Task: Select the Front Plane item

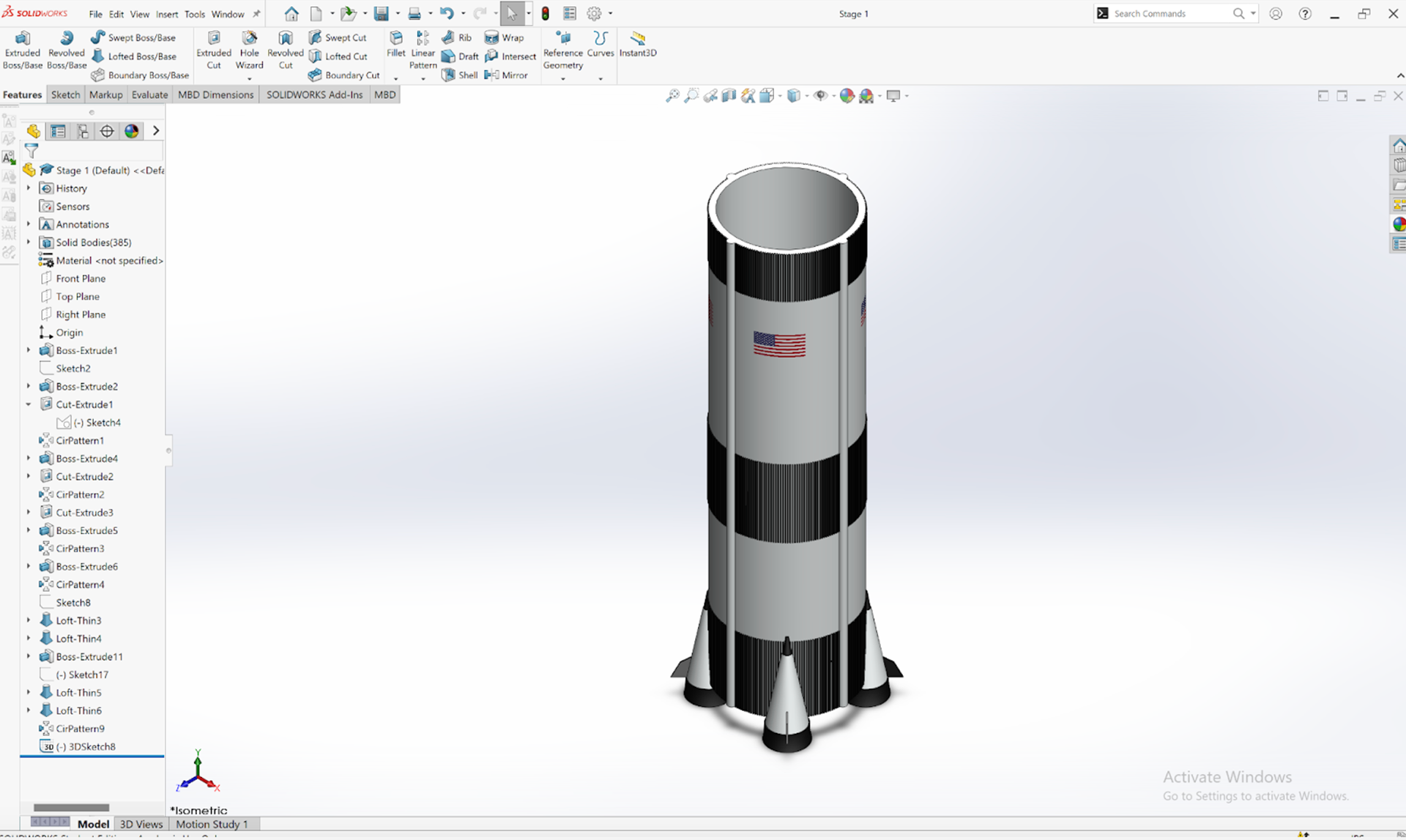Action: pos(81,278)
